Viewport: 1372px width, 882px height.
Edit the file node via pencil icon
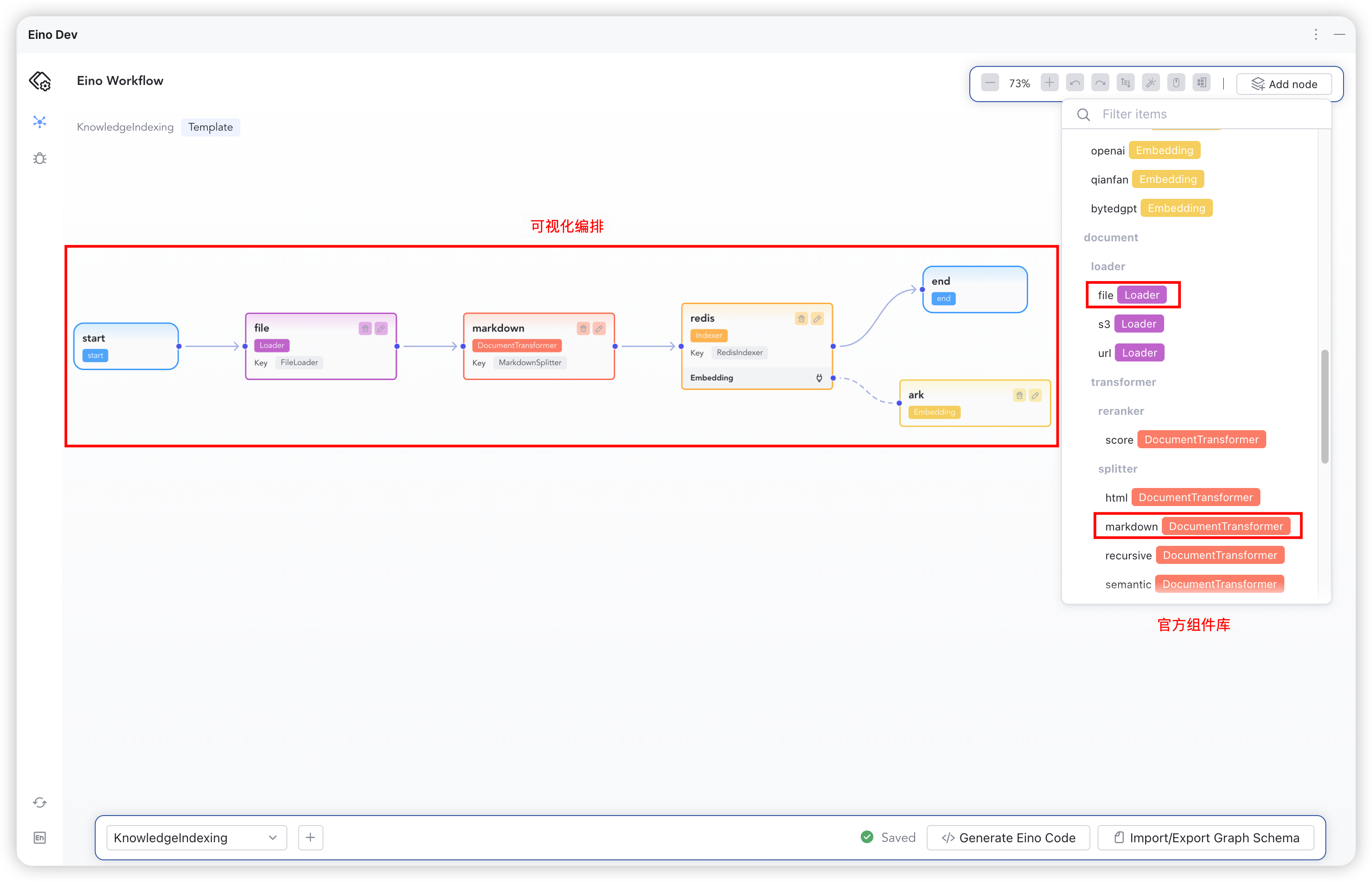click(381, 328)
